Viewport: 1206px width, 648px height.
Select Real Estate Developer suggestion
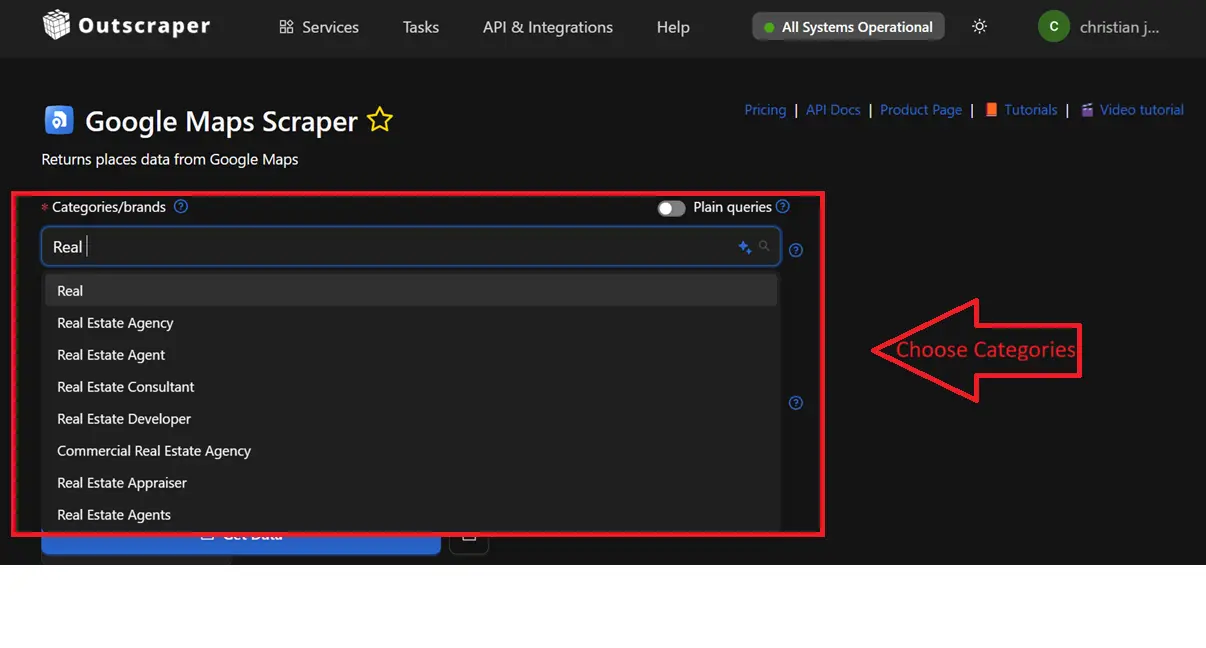[124, 419]
